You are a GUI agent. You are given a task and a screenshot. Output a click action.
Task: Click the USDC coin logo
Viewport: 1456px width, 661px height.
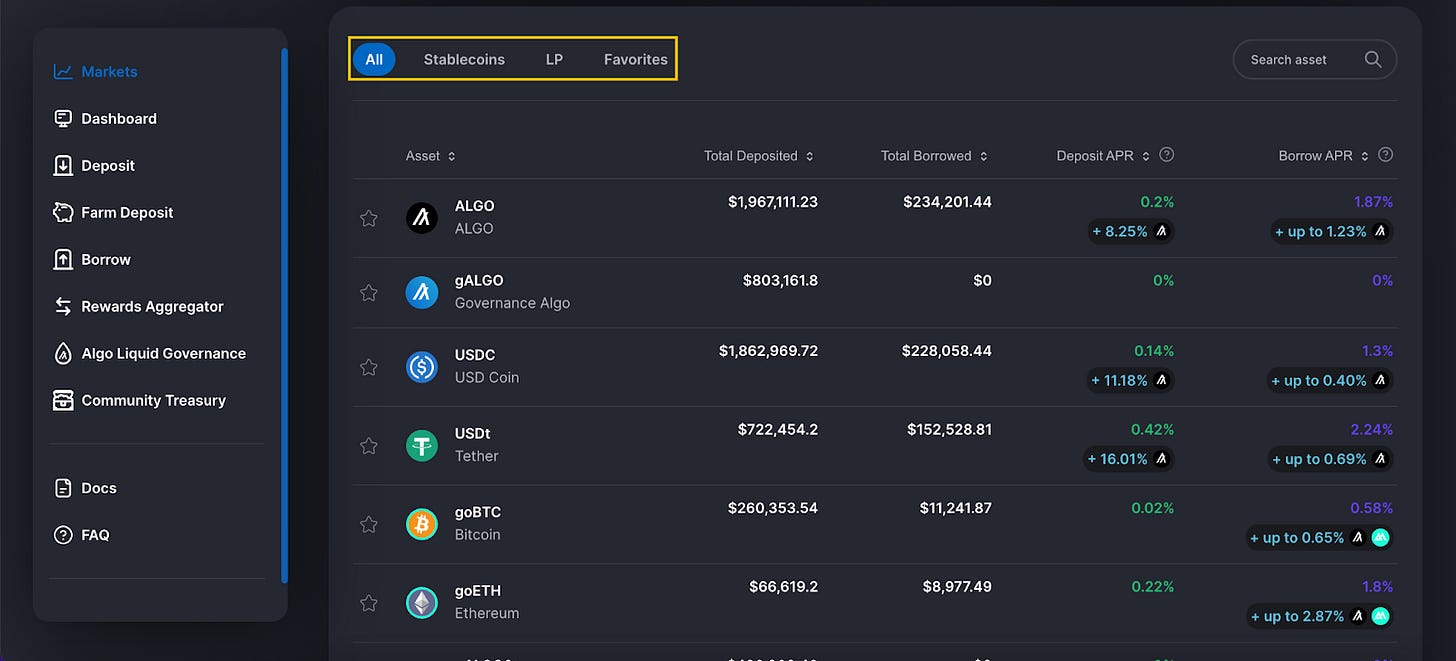(422, 367)
